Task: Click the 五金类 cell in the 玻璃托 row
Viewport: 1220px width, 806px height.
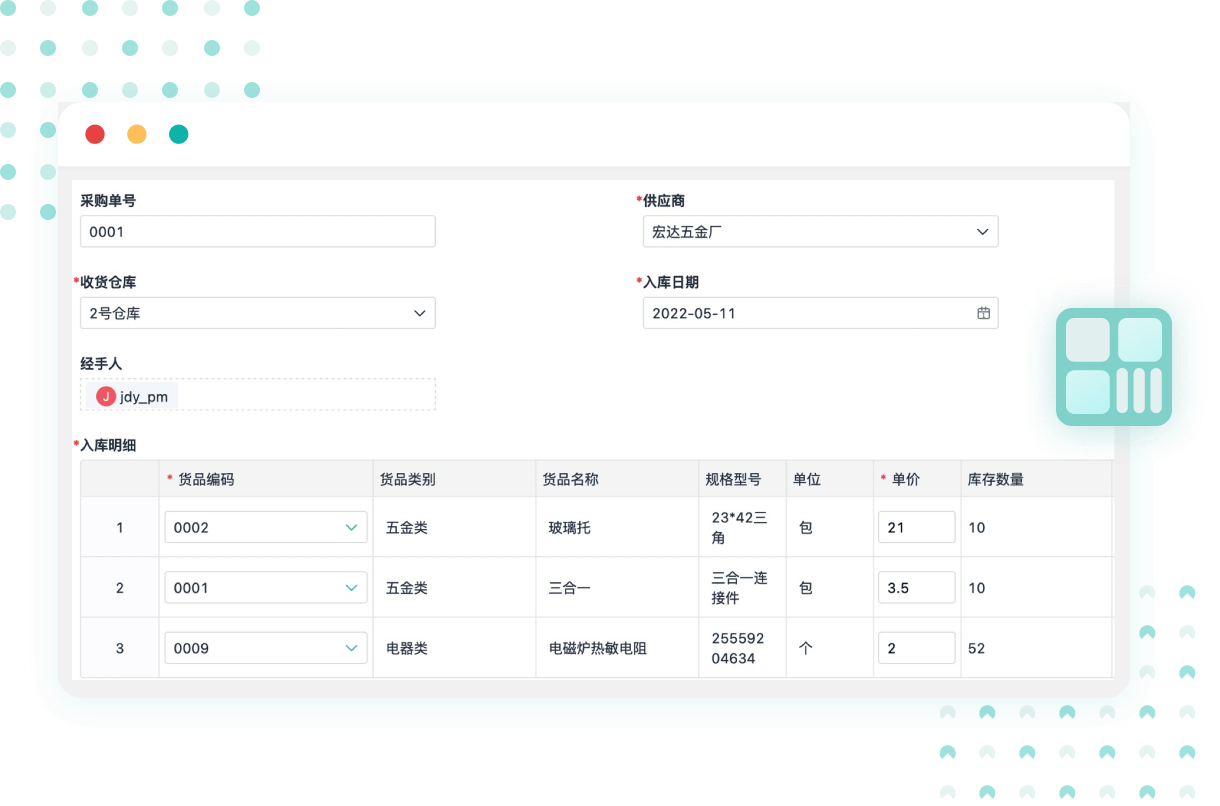Action: coord(454,527)
